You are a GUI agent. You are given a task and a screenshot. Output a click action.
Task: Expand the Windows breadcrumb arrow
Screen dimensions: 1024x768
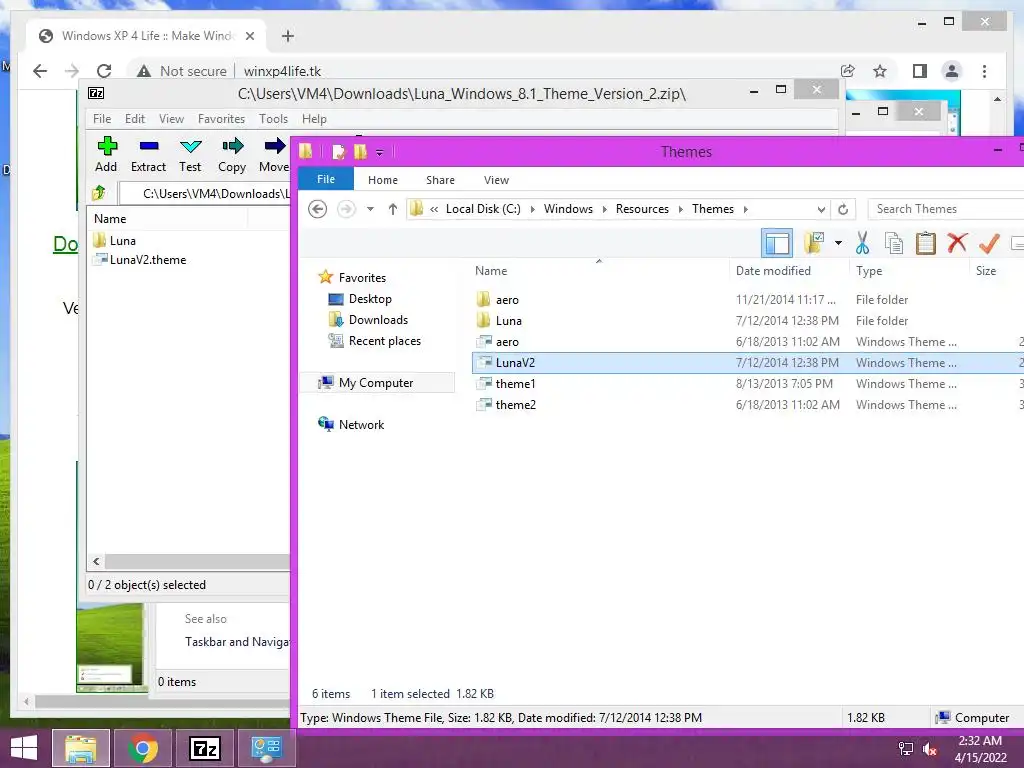(x=604, y=209)
